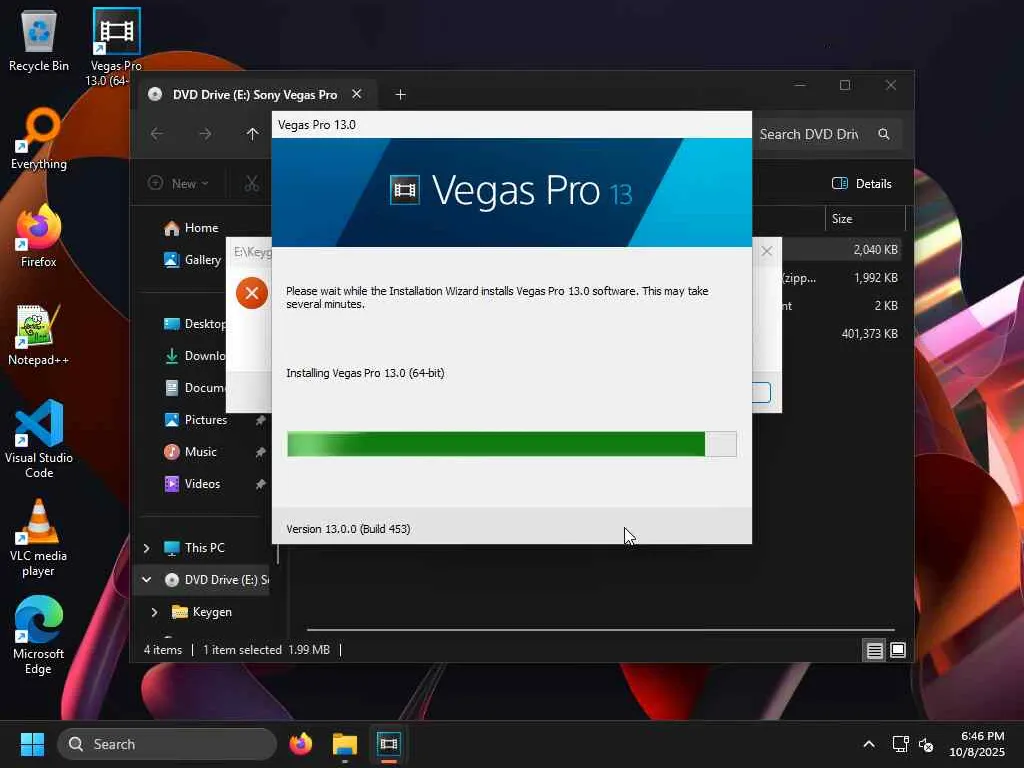
Task: Unpin Music using its pin icon
Action: click(x=261, y=452)
